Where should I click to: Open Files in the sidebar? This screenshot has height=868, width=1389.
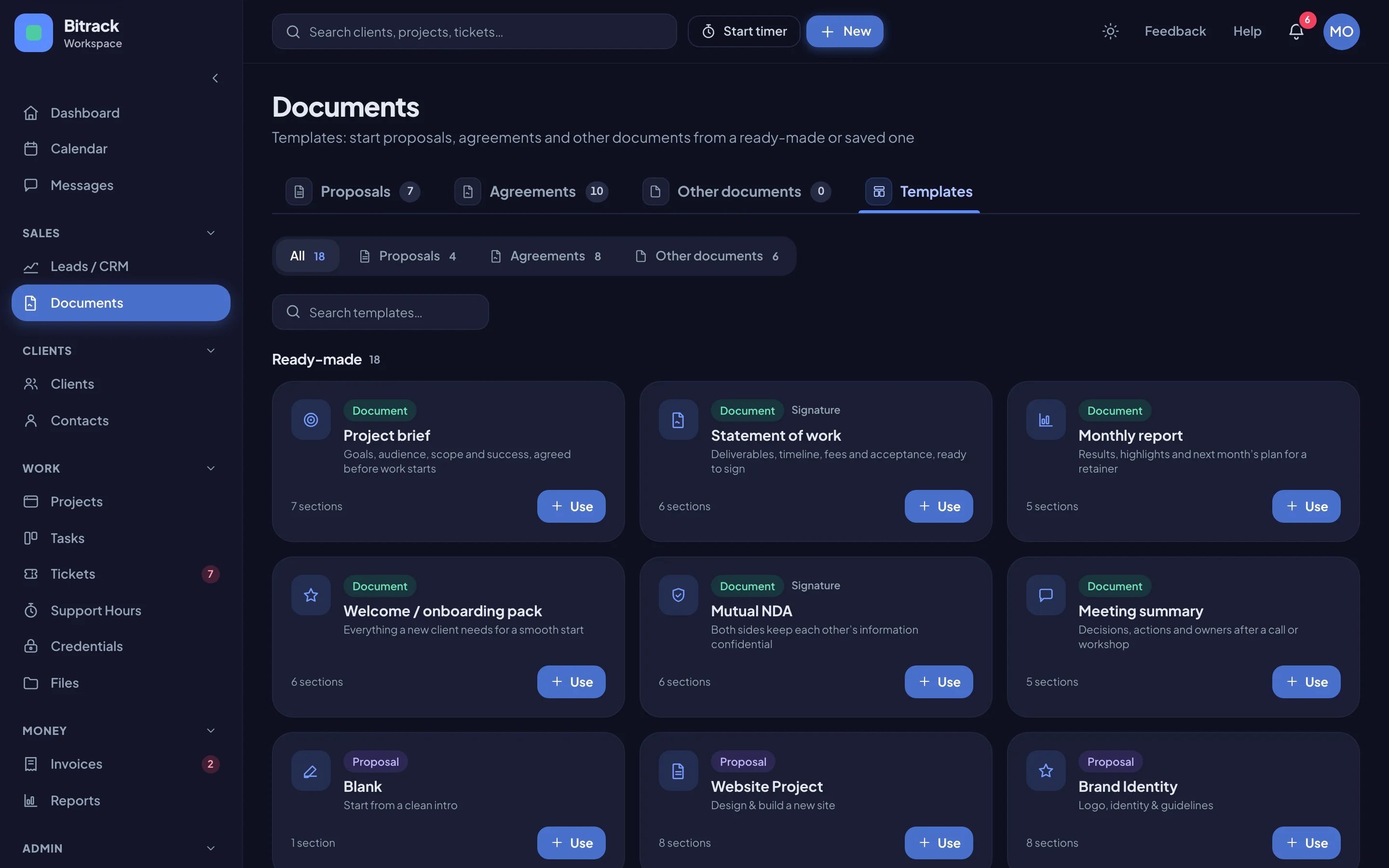click(x=121, y=682)
